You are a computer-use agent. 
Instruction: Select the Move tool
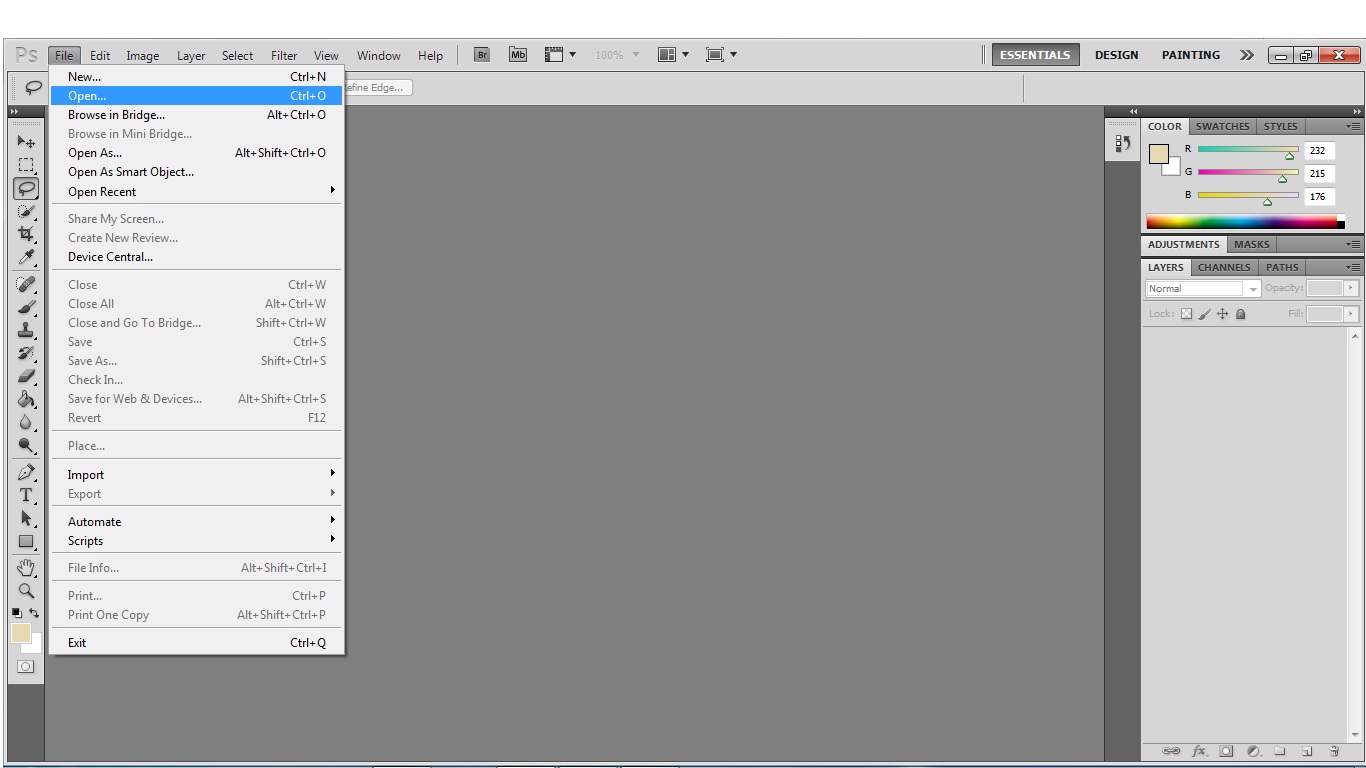pos(26,142)
